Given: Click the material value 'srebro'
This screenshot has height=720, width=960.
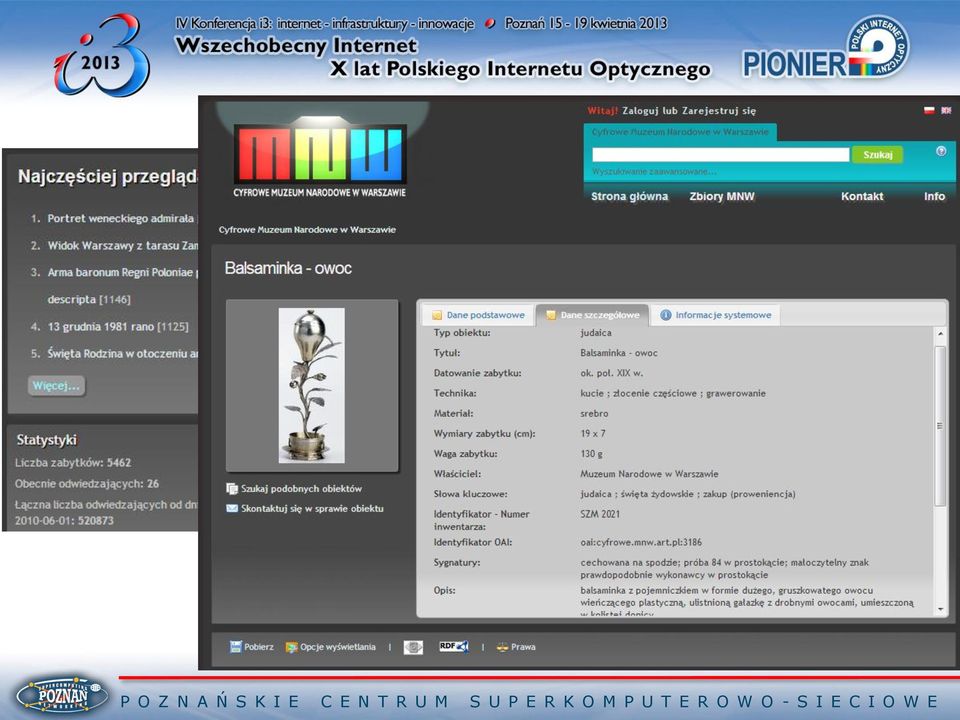Looking at the screenshot, I should pos(594,413).
